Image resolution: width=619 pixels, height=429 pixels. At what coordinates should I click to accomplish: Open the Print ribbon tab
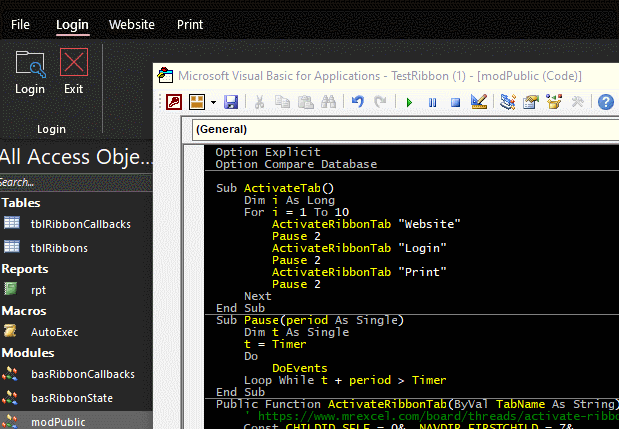coord(189,23)
